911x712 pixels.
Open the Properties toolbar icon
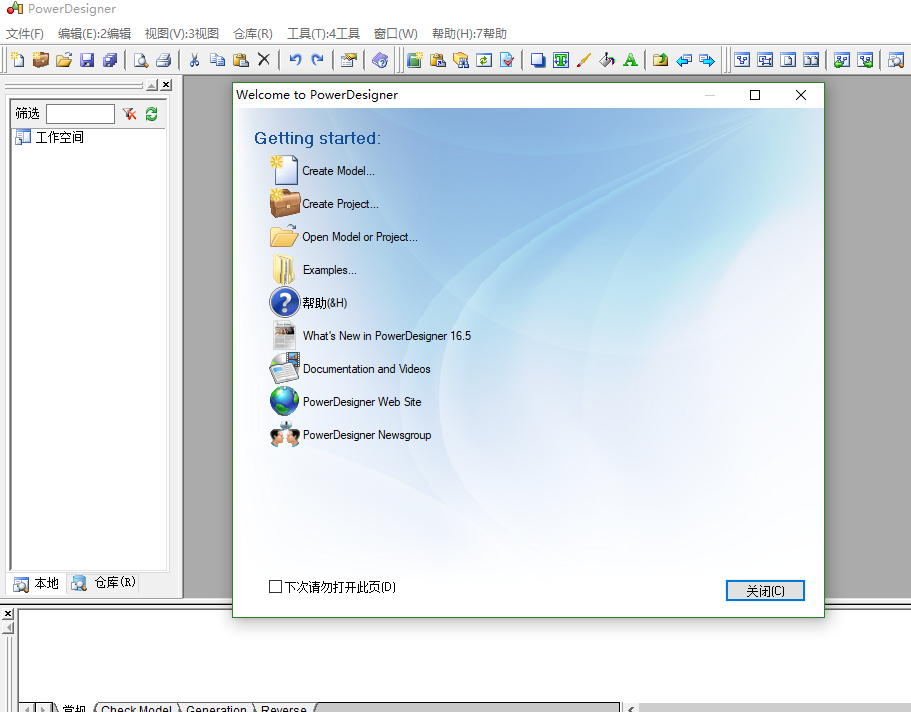point(349,60)
